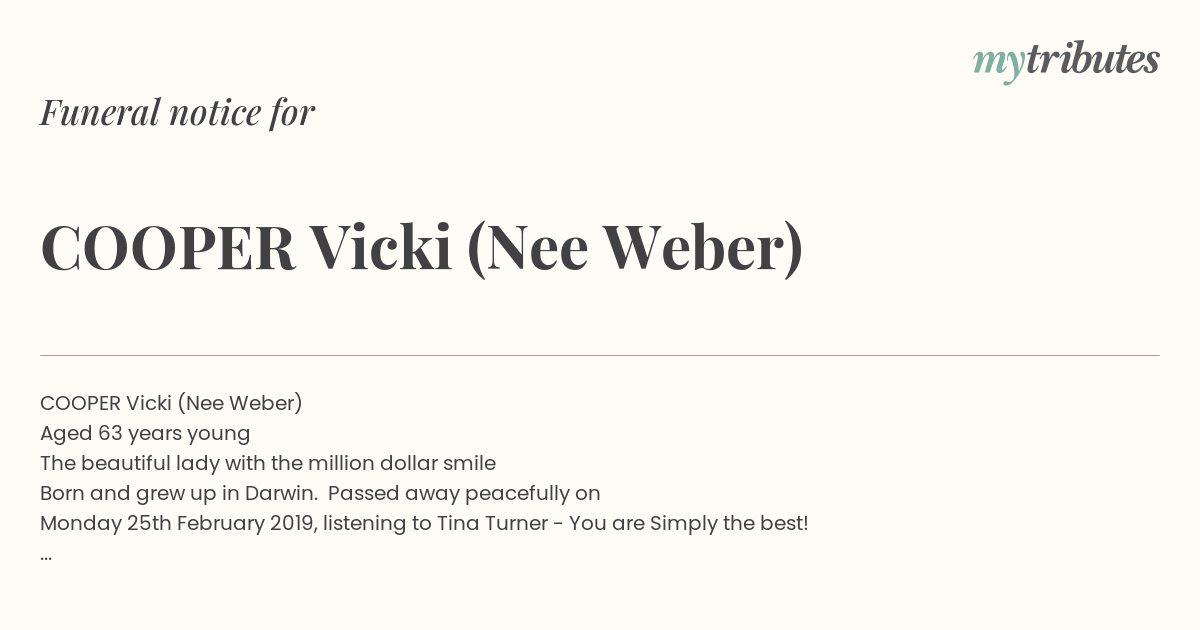
Task: Click the mytributes logo
Action: click(x=1066, y=61)
